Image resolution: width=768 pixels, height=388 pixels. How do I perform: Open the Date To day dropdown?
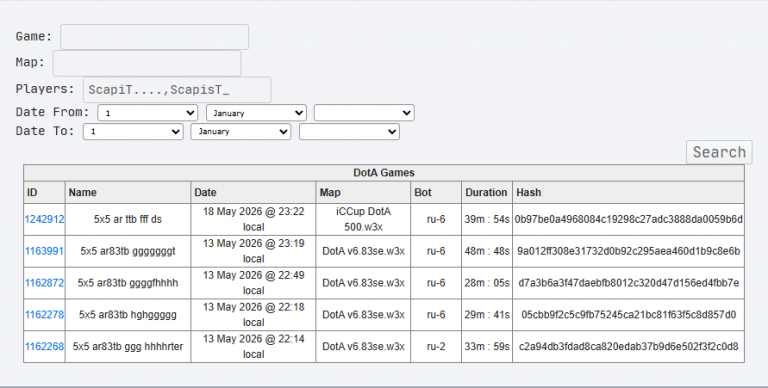133,131
